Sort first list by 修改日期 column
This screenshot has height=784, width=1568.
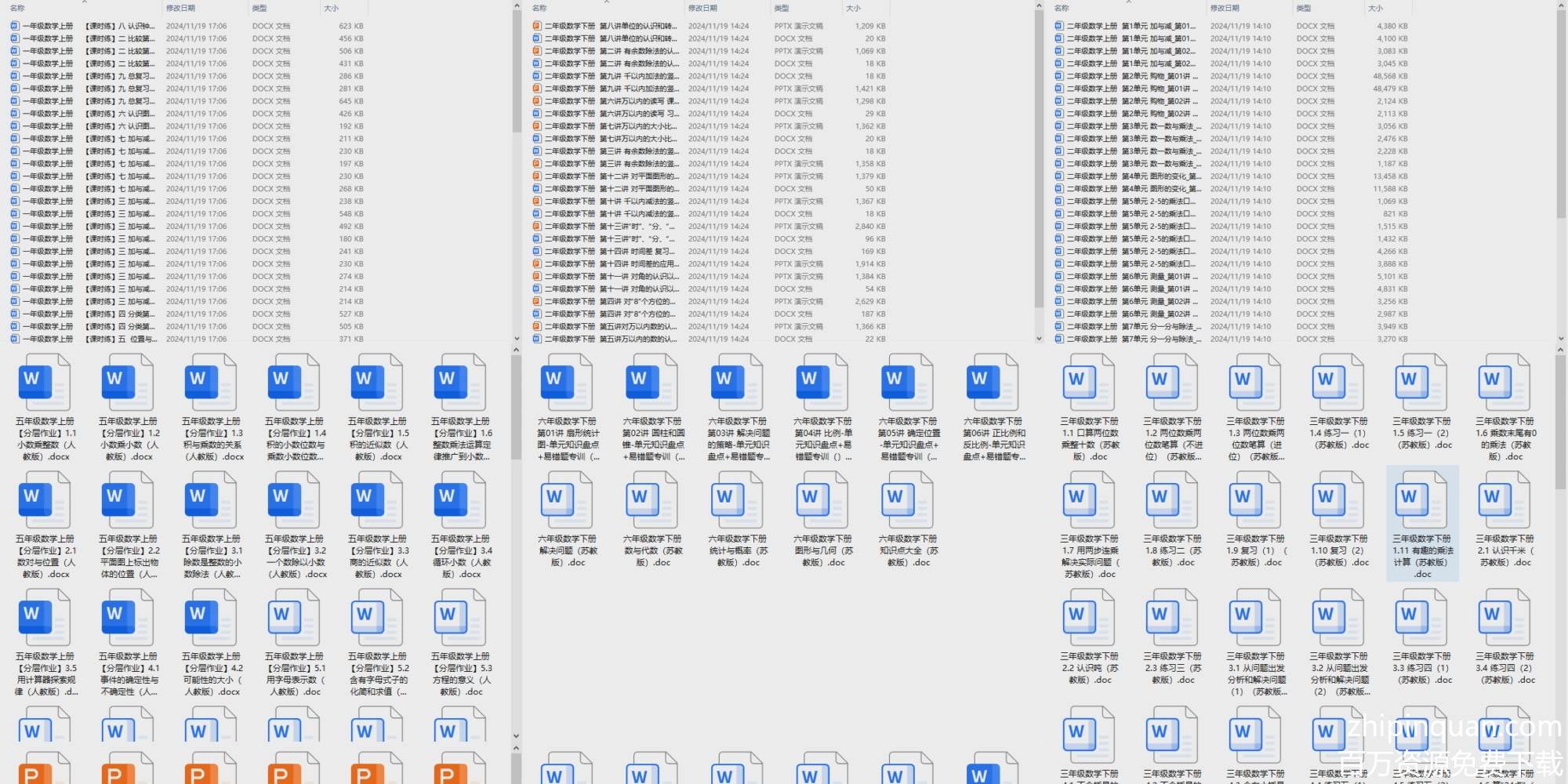(x=180, y=8)
